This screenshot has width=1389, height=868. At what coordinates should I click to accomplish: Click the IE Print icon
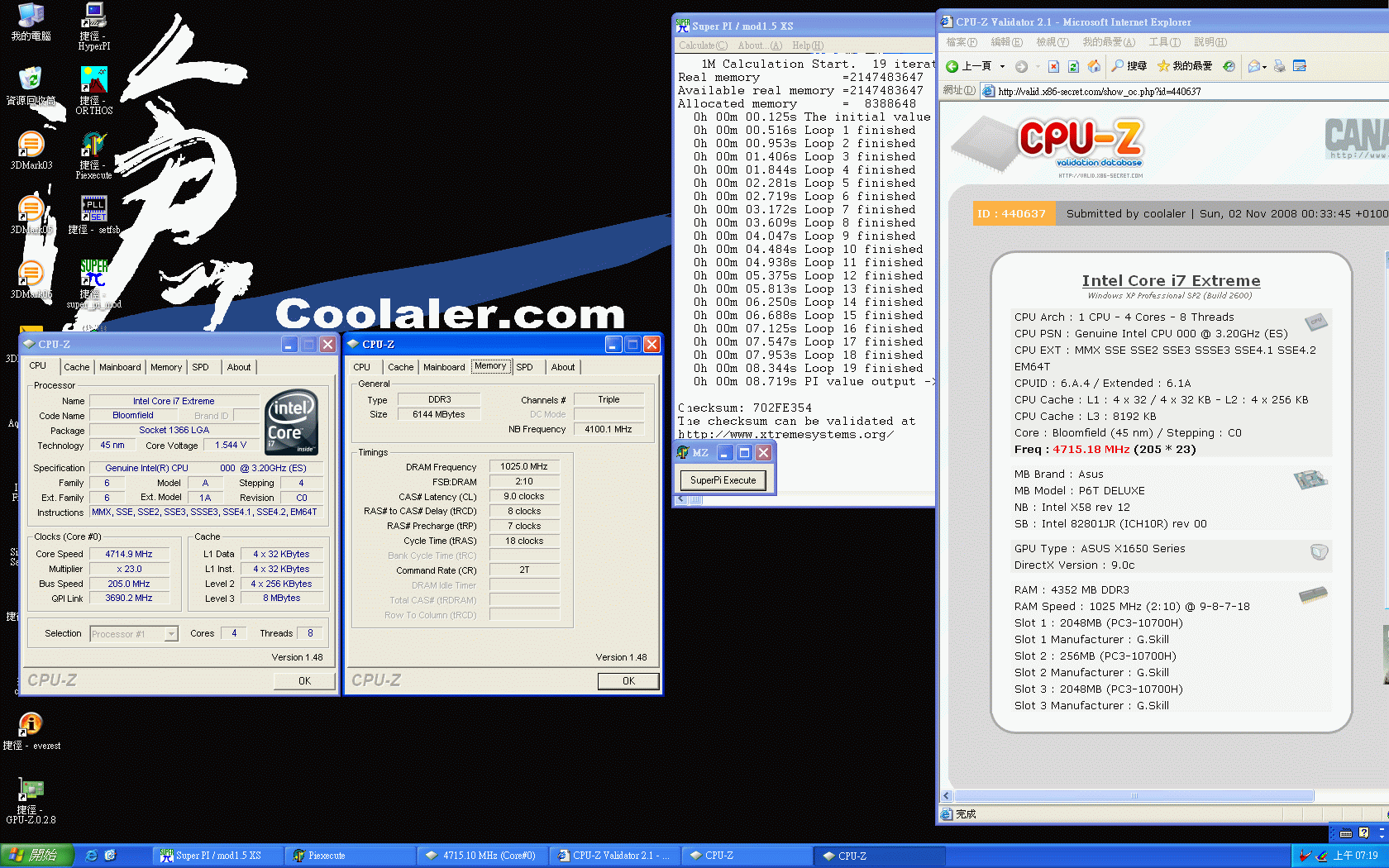coord(1280,66)
